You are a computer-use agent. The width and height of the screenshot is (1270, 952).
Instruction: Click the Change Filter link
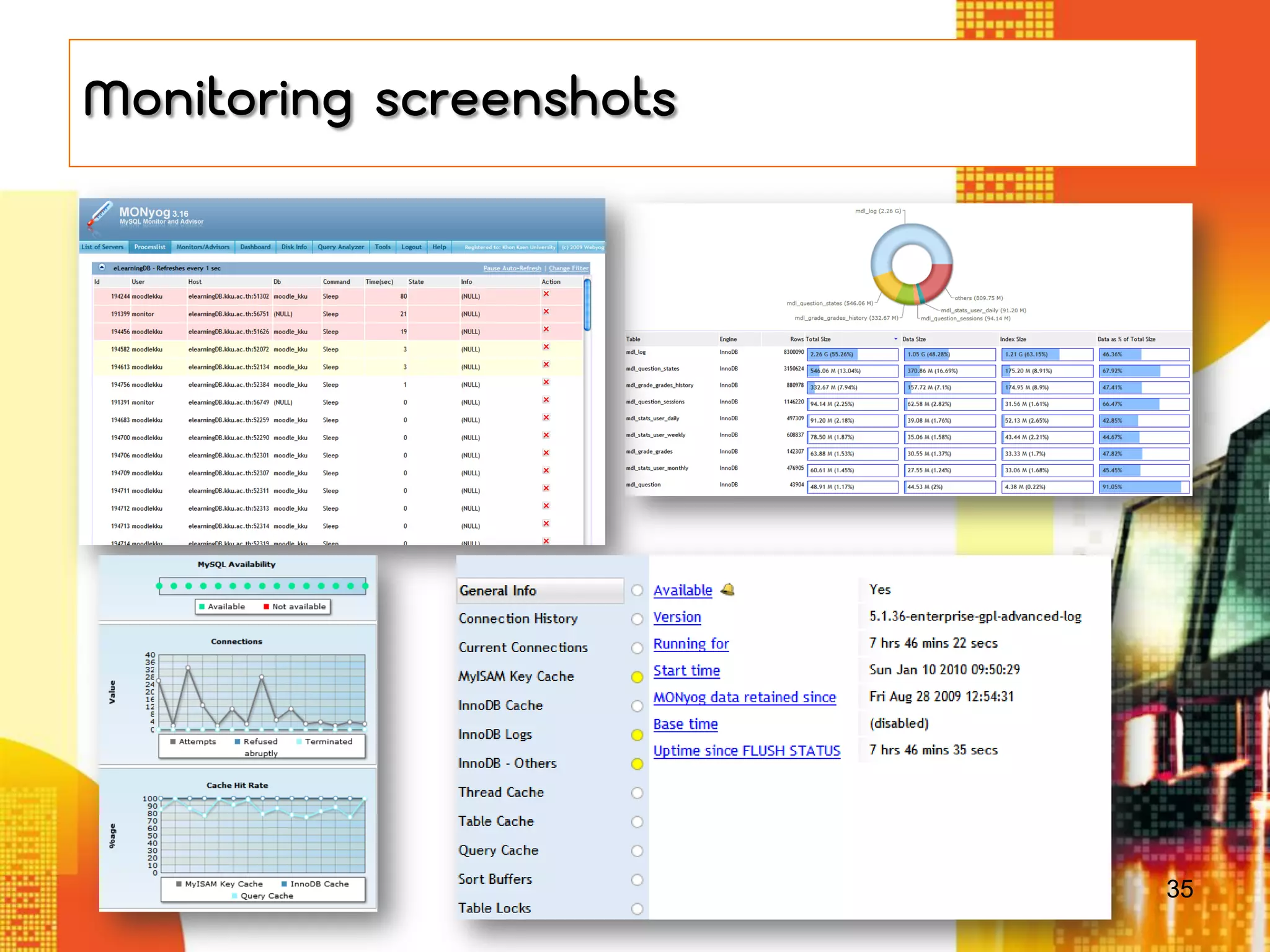coord(569,268)
